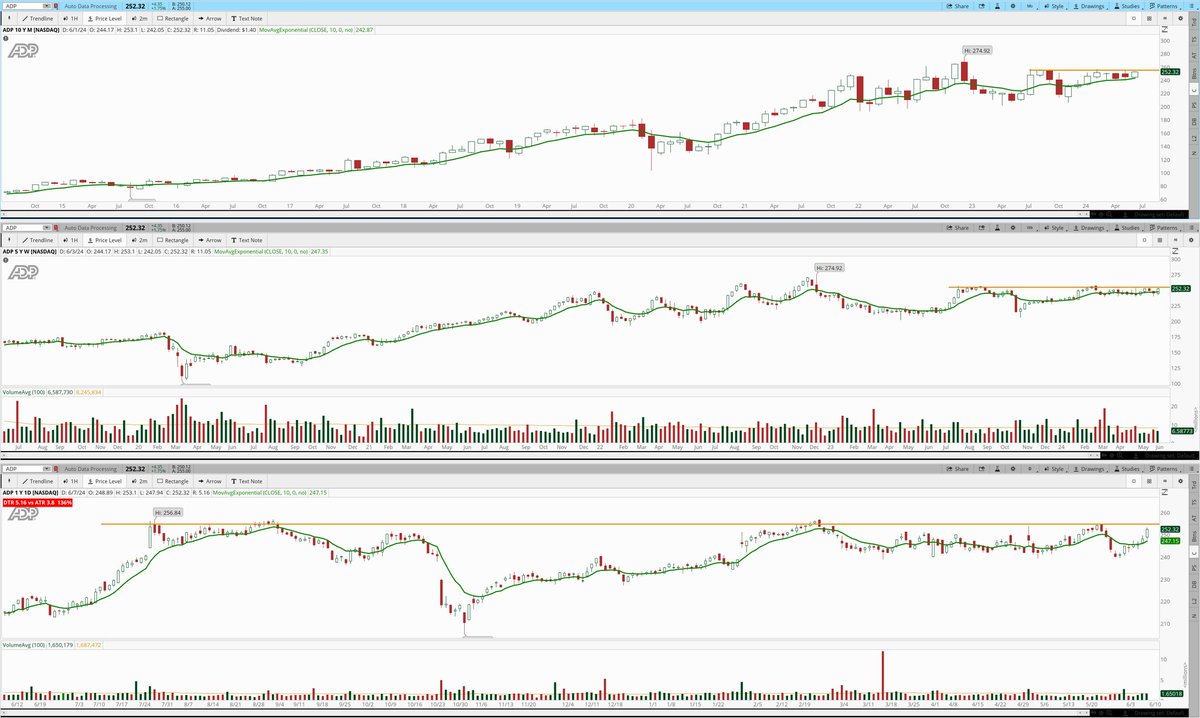Click 2m button in top monthly chart toolbar
This screenshot has width=1200, height=718.
tap(139, 18)
